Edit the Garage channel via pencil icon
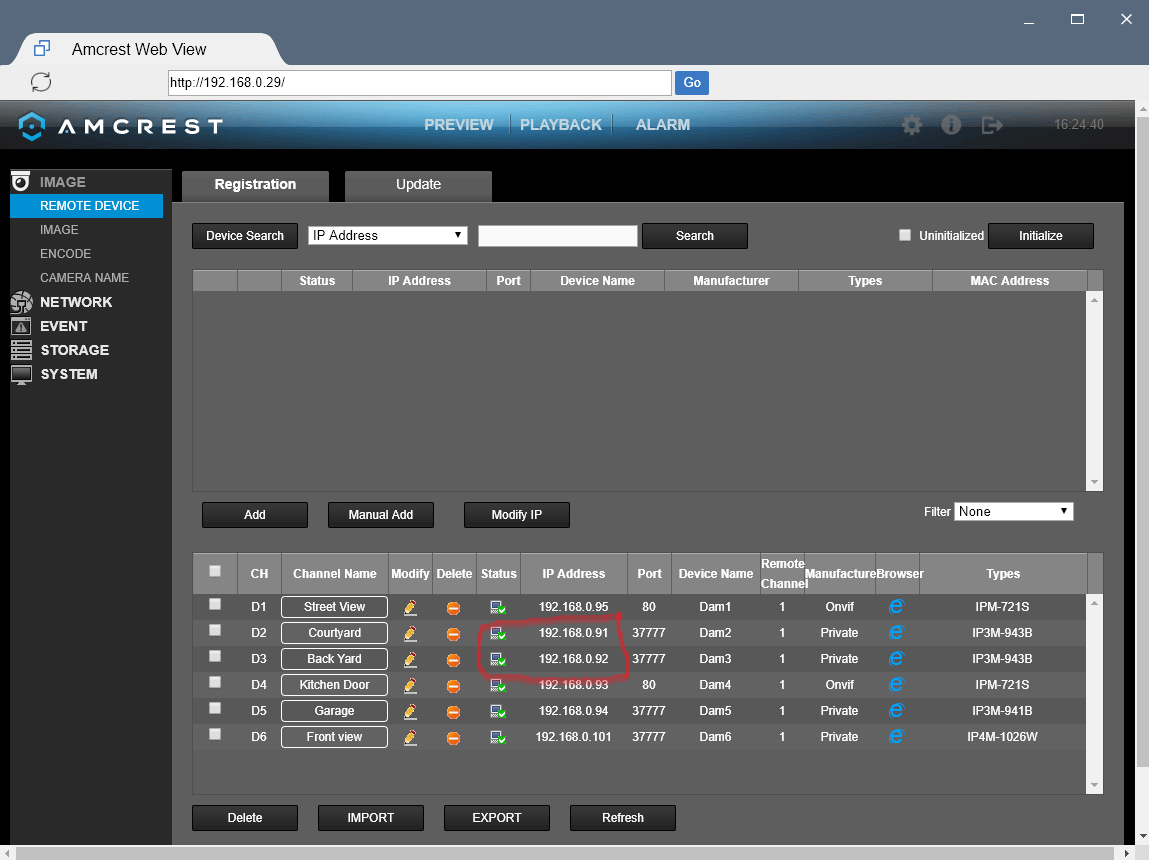This screenshot has width=1149, height=860. (410, 711)
